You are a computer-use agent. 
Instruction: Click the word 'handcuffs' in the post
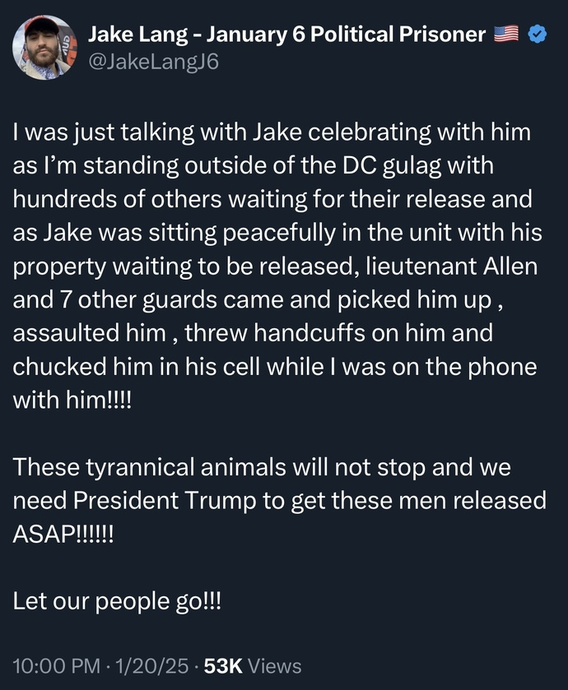coord(309,333)
